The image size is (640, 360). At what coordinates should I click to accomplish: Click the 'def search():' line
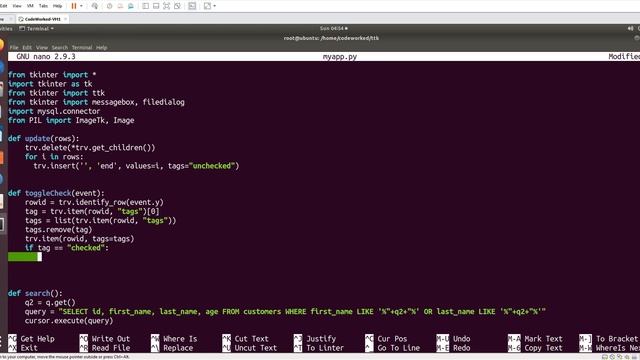35,293
